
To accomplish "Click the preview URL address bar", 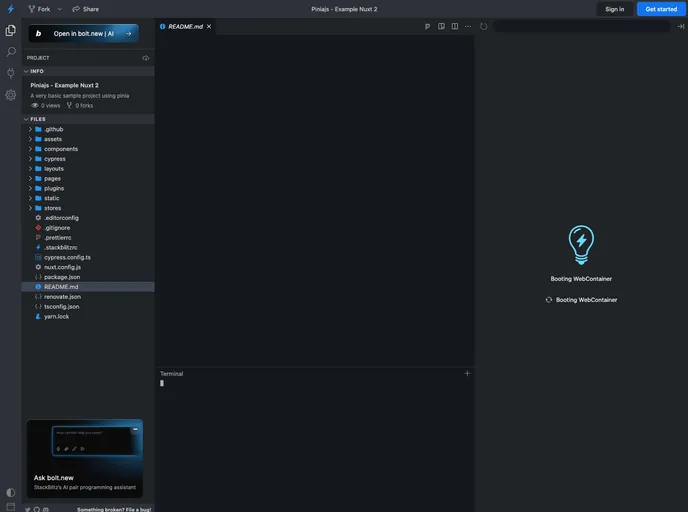I will pyautogui.click(x=581, y=26).
